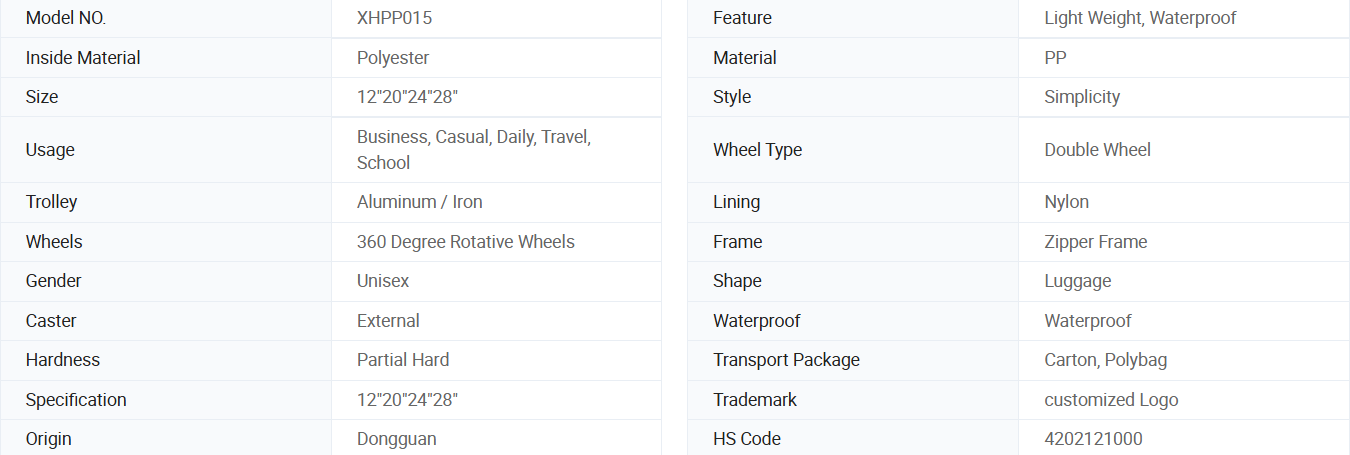The width and height of the screenshot is (1350, 455).
Task: Click the Partial Hard hardness value
Action: pyautogui.click(x=403, y=360)
